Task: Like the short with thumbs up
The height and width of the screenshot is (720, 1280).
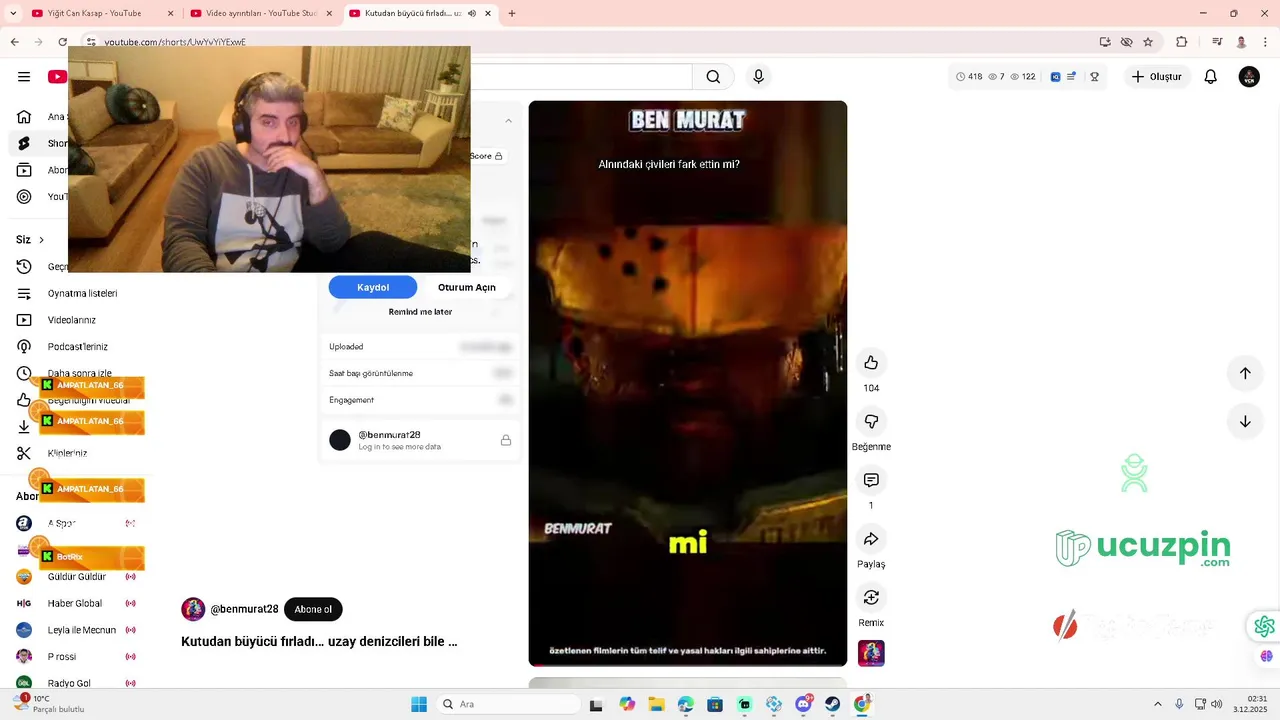Action: click(x=871, y=363)
